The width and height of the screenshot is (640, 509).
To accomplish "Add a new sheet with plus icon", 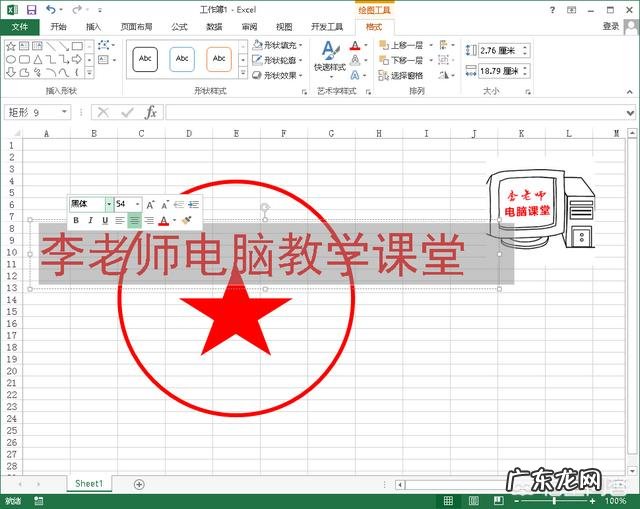I will 139,485.
